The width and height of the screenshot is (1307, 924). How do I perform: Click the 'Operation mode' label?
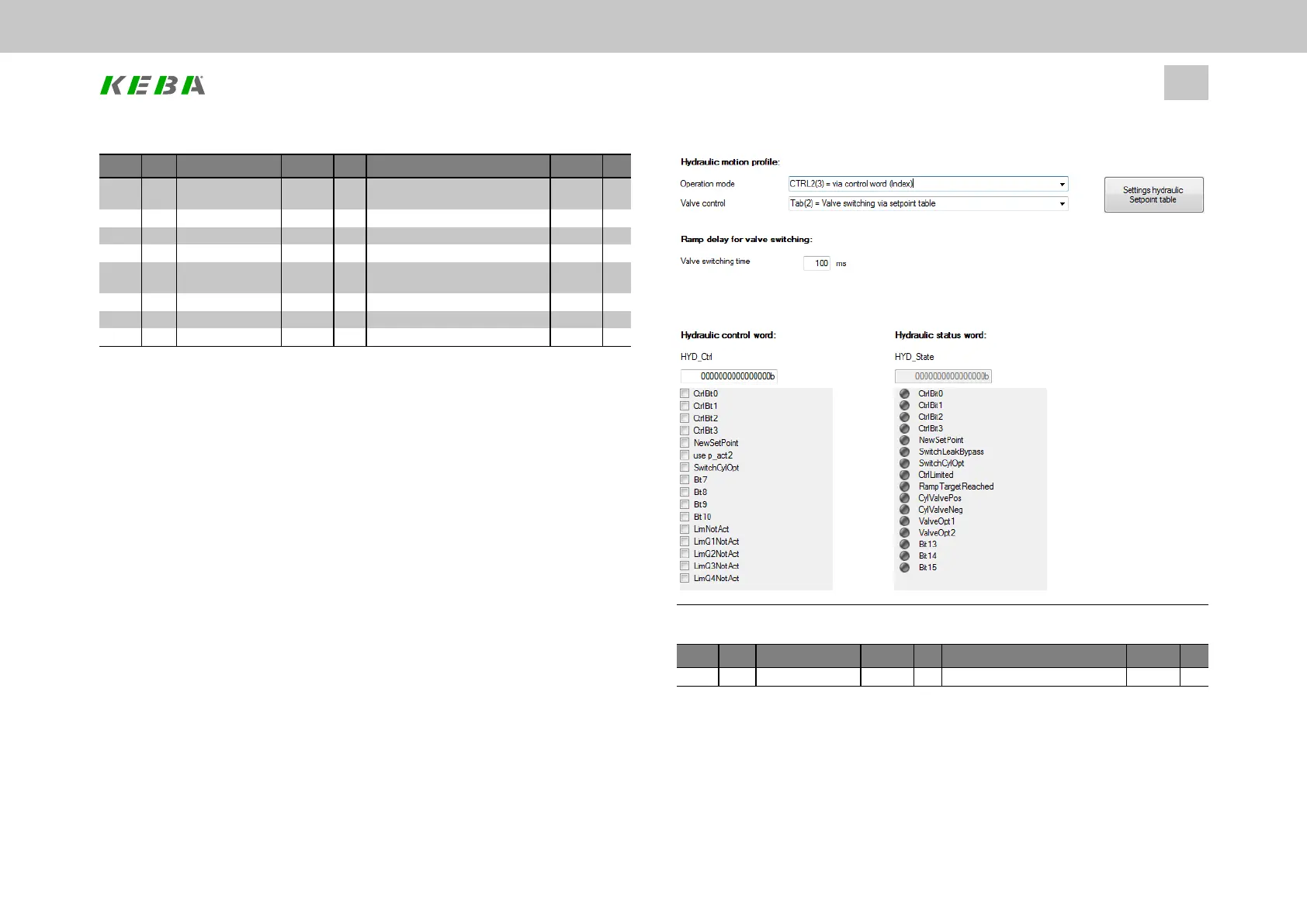click(707, 184)
